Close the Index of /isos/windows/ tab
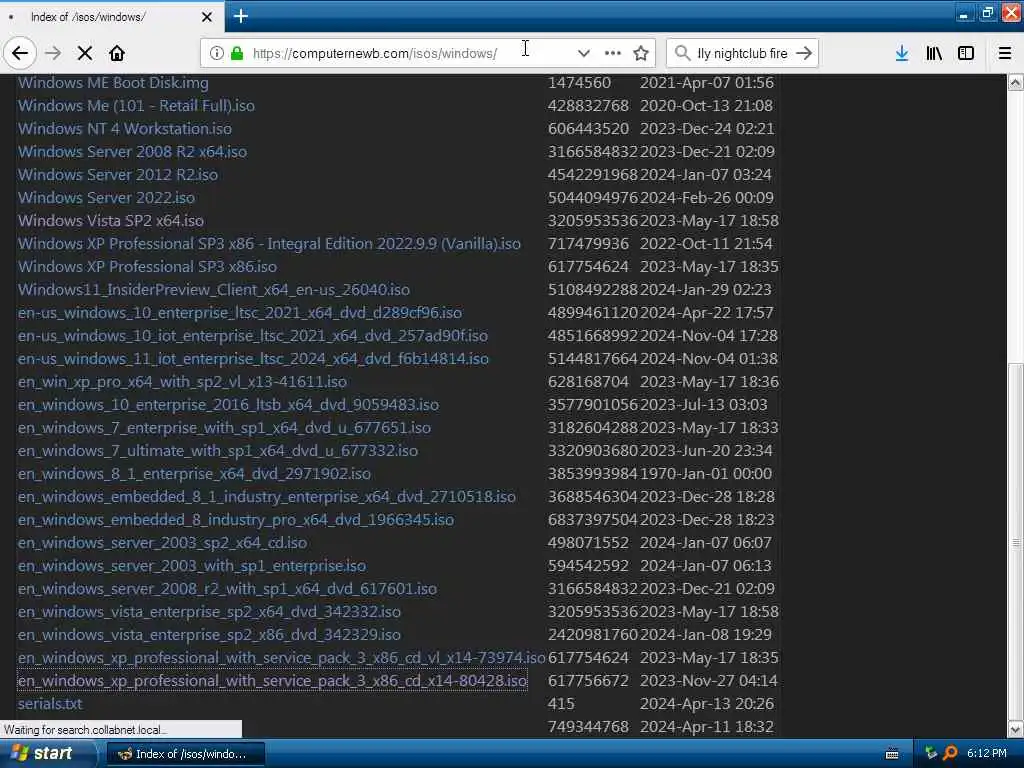The image size is (1024, 768). [x=207, y=17]
